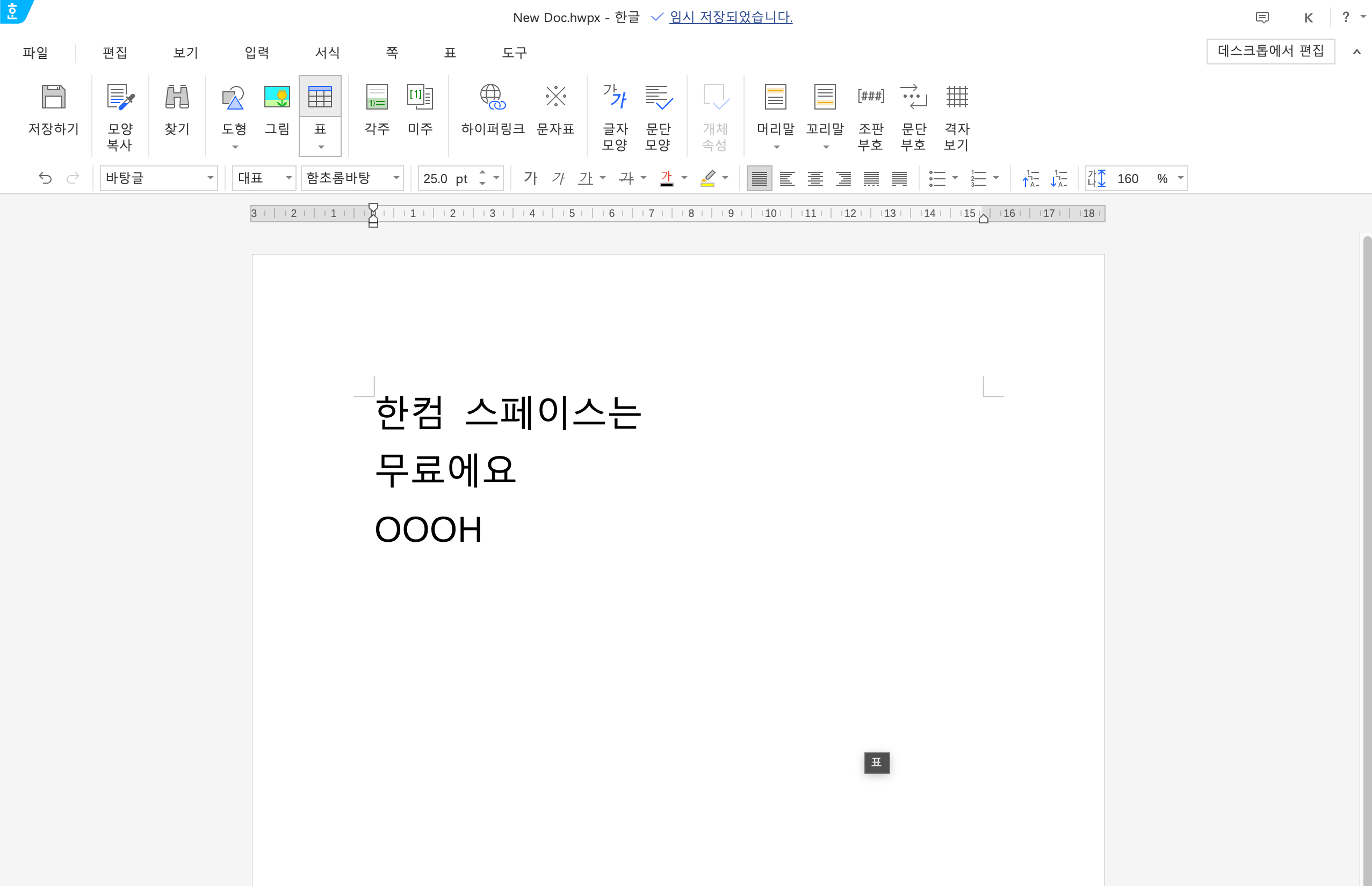The height and width of the screenshot is (886, 1372).
Task: Open 글자 모양 character formatting
Action: pyautogui.click(x=615, y=97)
